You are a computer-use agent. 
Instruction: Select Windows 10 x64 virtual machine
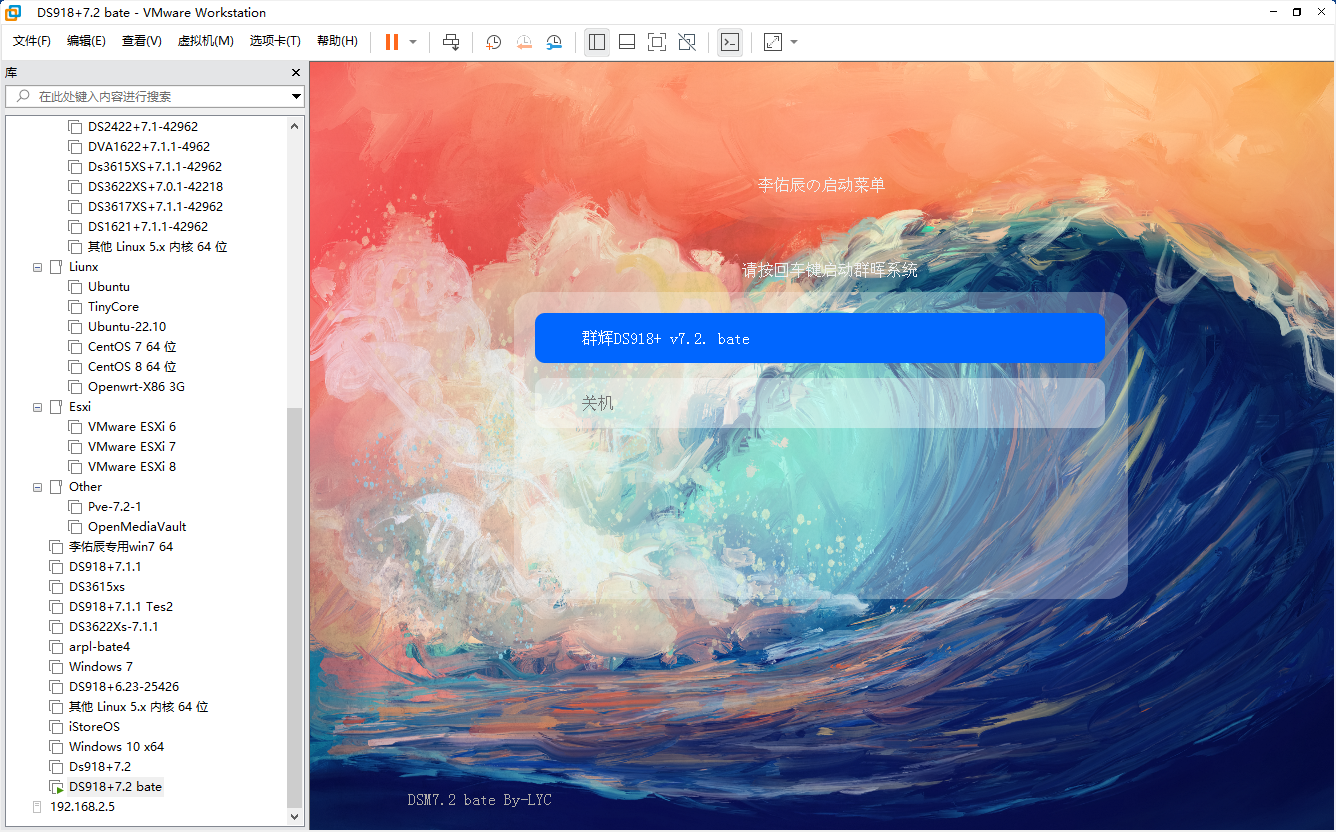117,747
